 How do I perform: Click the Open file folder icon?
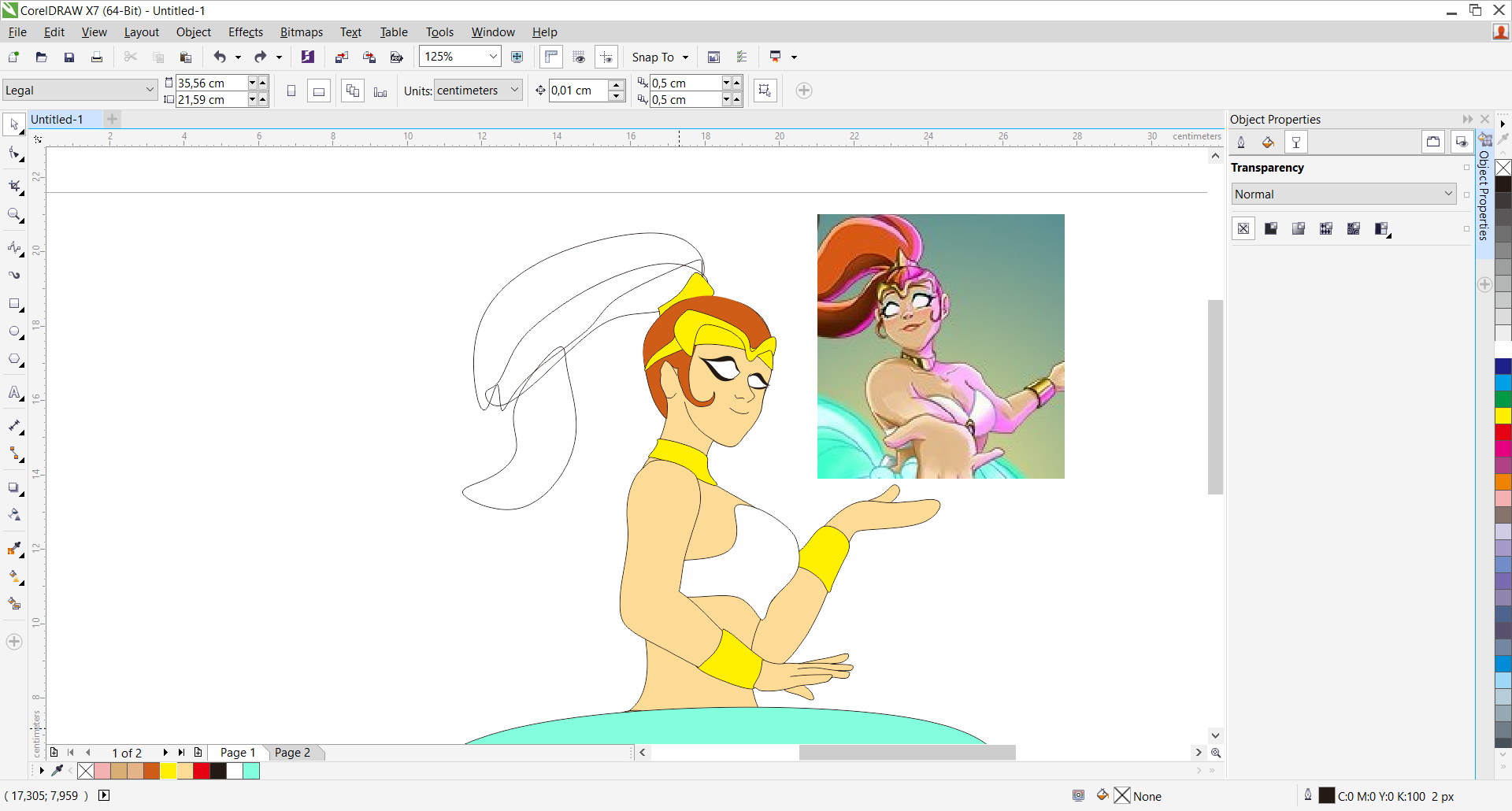(42, 57)
